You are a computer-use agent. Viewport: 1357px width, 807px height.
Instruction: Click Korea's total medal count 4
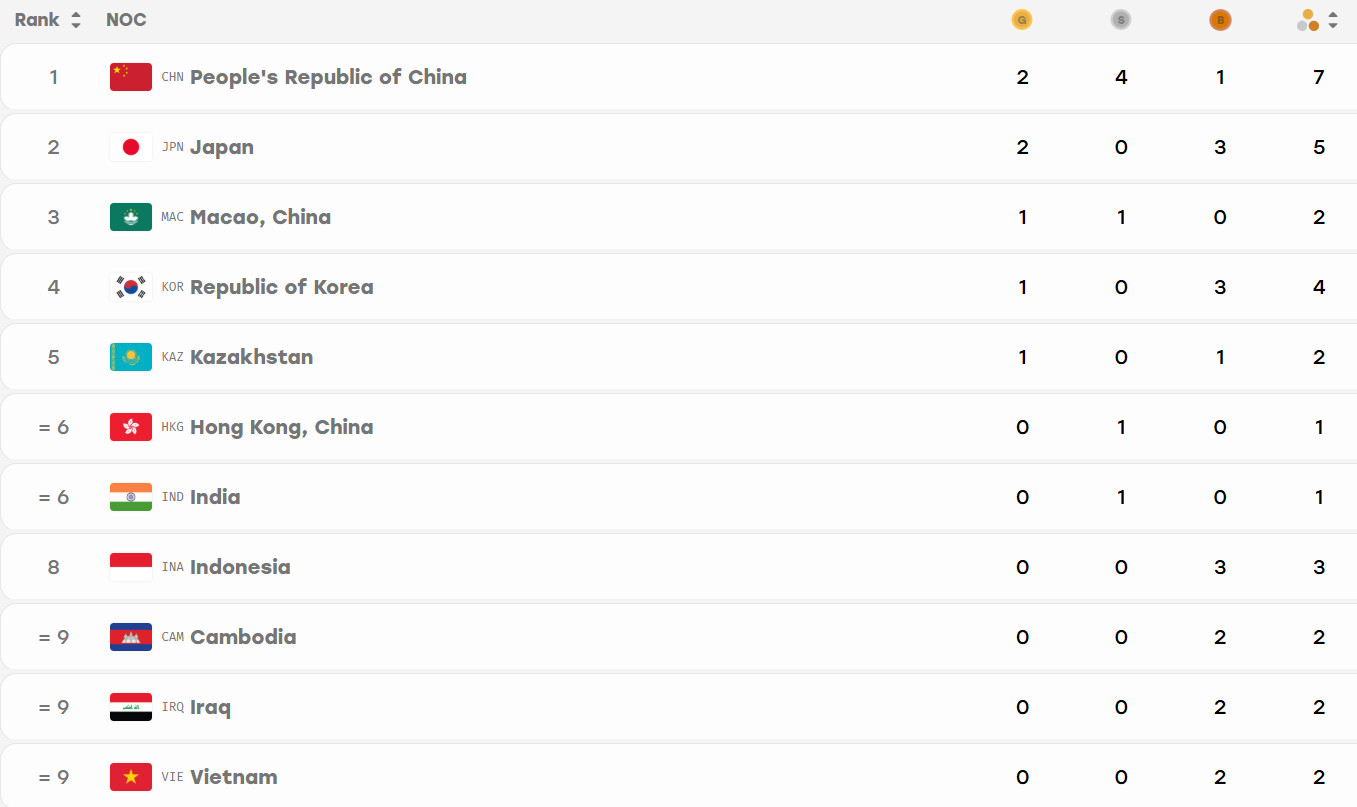1319,287
